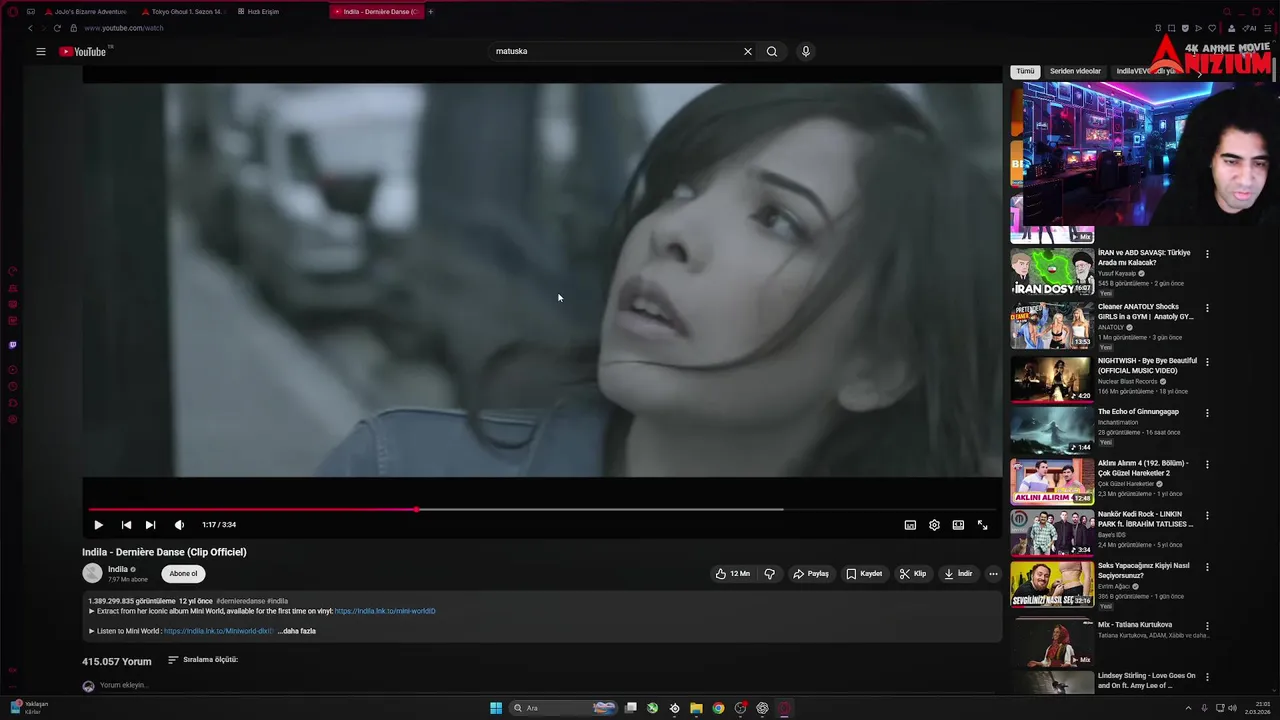Open the Indila channel avatar

click(92, 573)
